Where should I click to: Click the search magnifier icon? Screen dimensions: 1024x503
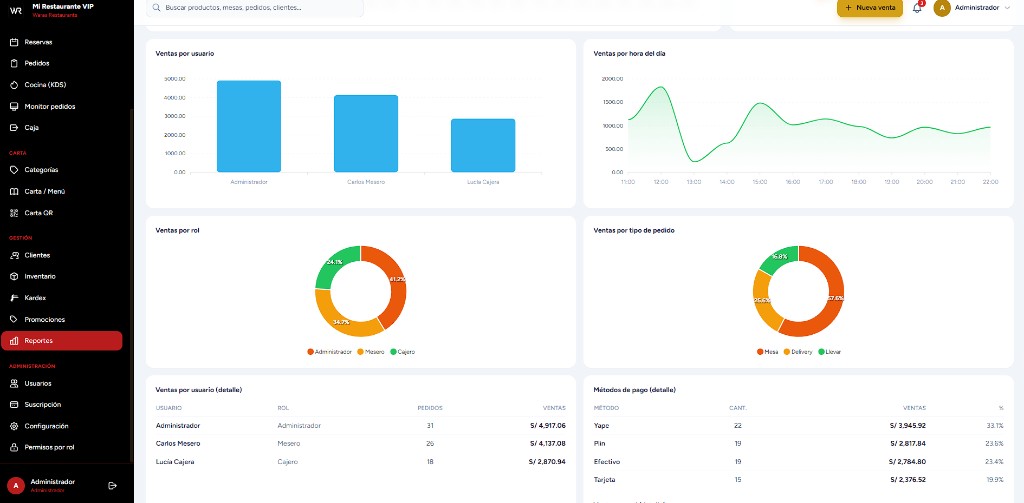(x=157, y=8)
